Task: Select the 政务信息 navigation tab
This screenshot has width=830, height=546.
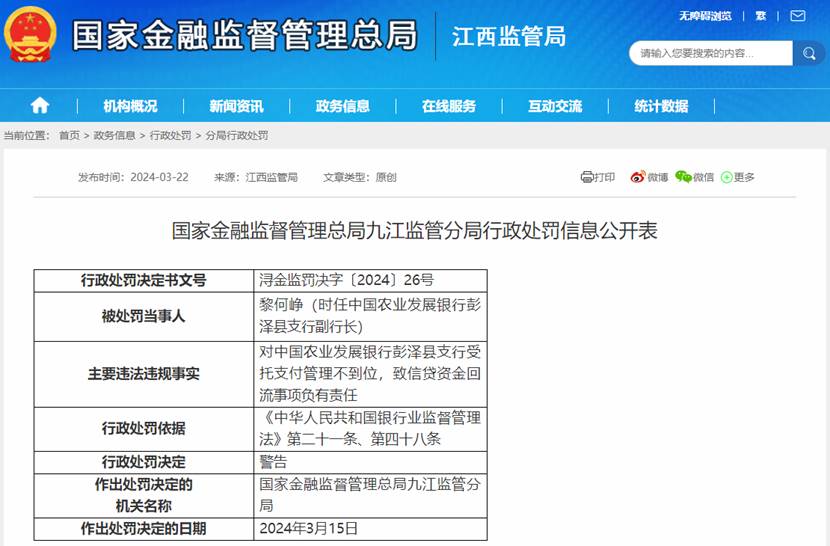Action: [x=342, y=106]
